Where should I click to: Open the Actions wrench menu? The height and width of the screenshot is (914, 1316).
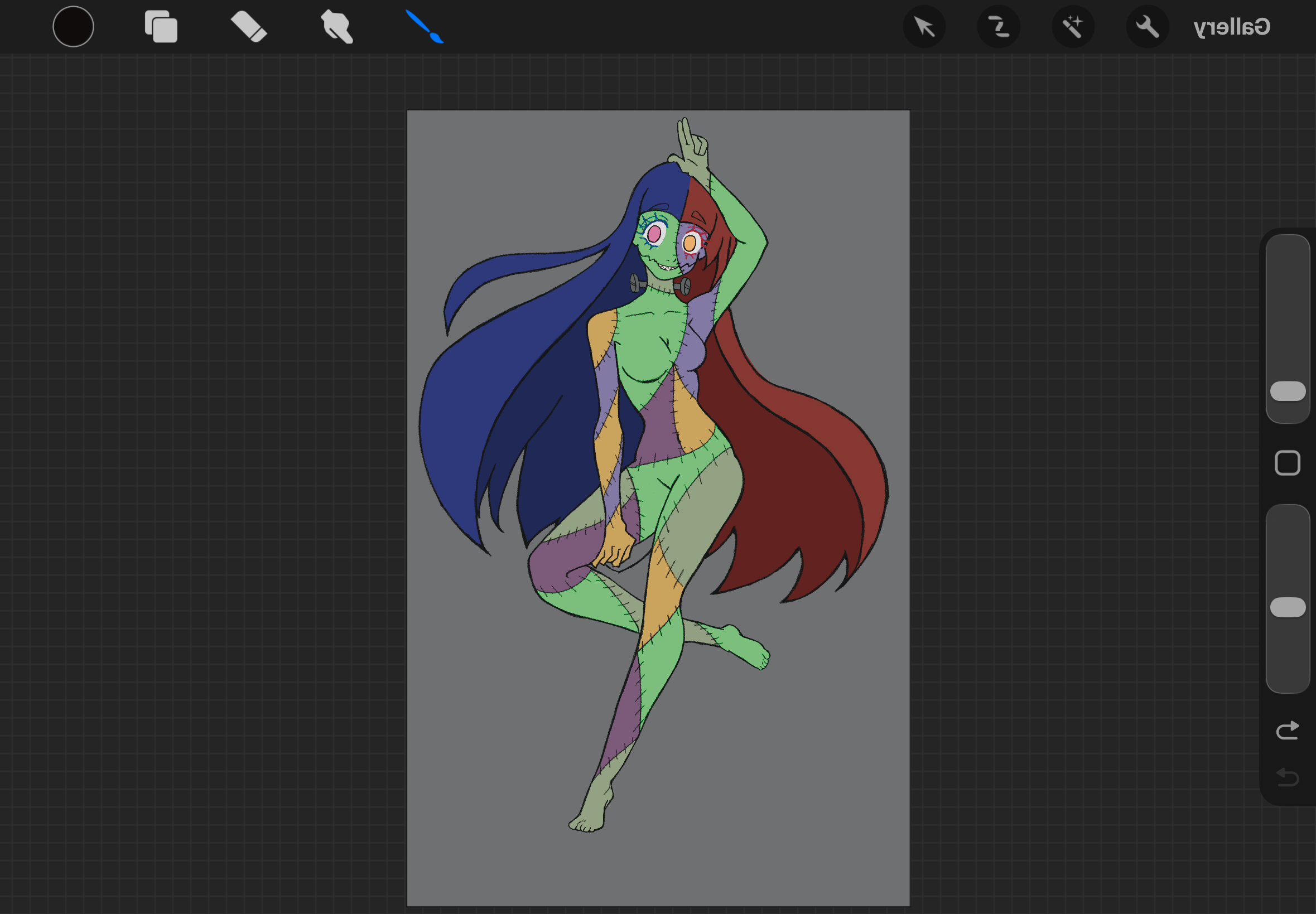click(1147, 26)
